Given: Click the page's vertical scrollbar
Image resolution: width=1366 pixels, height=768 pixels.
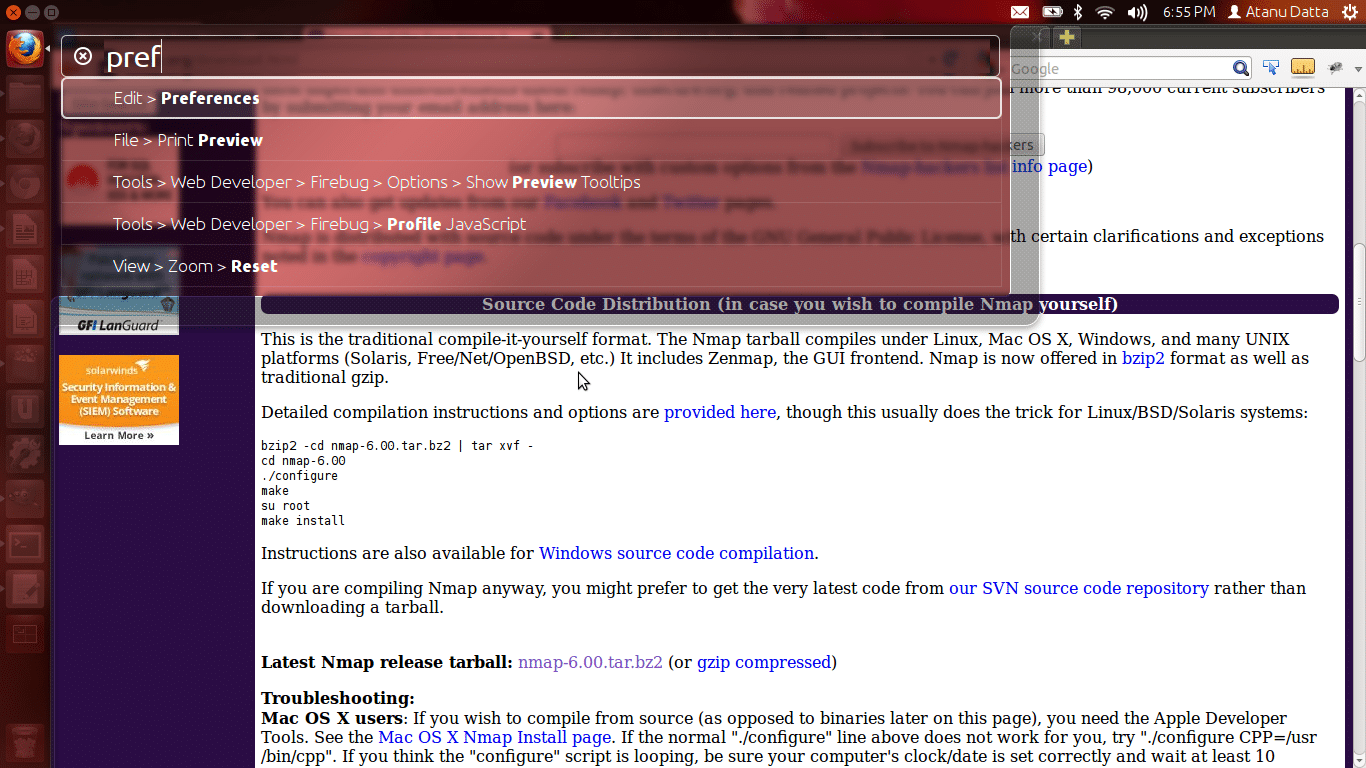Looking at the screenshot, I should 1358,302.
